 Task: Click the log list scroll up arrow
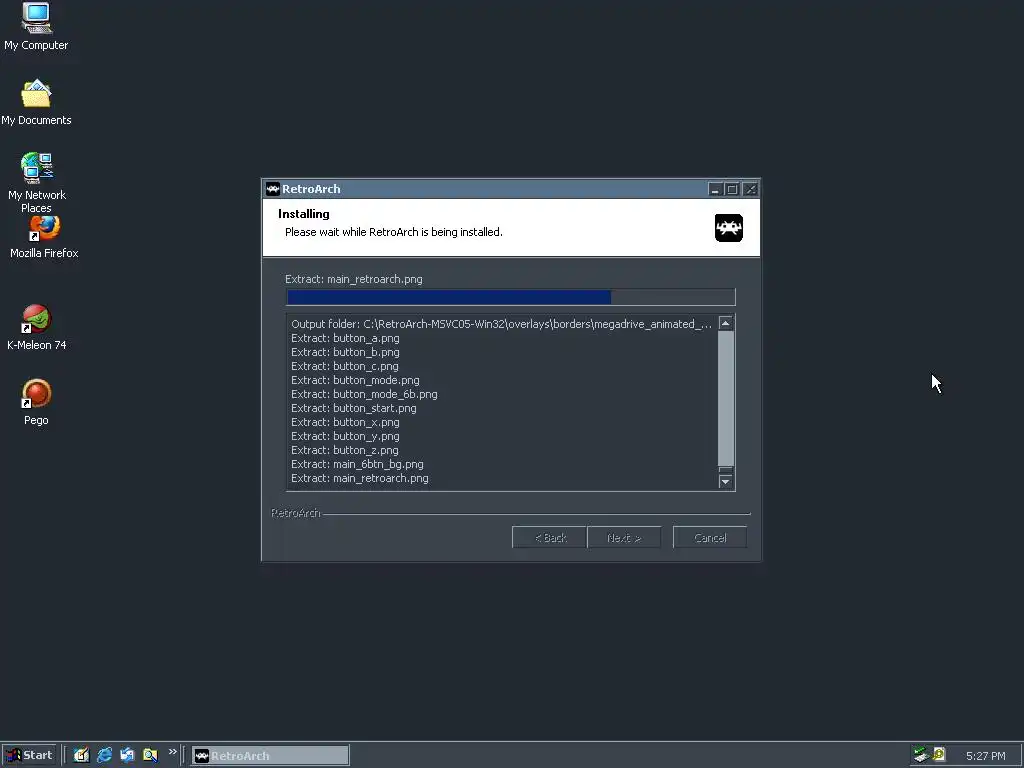point(726,323)
